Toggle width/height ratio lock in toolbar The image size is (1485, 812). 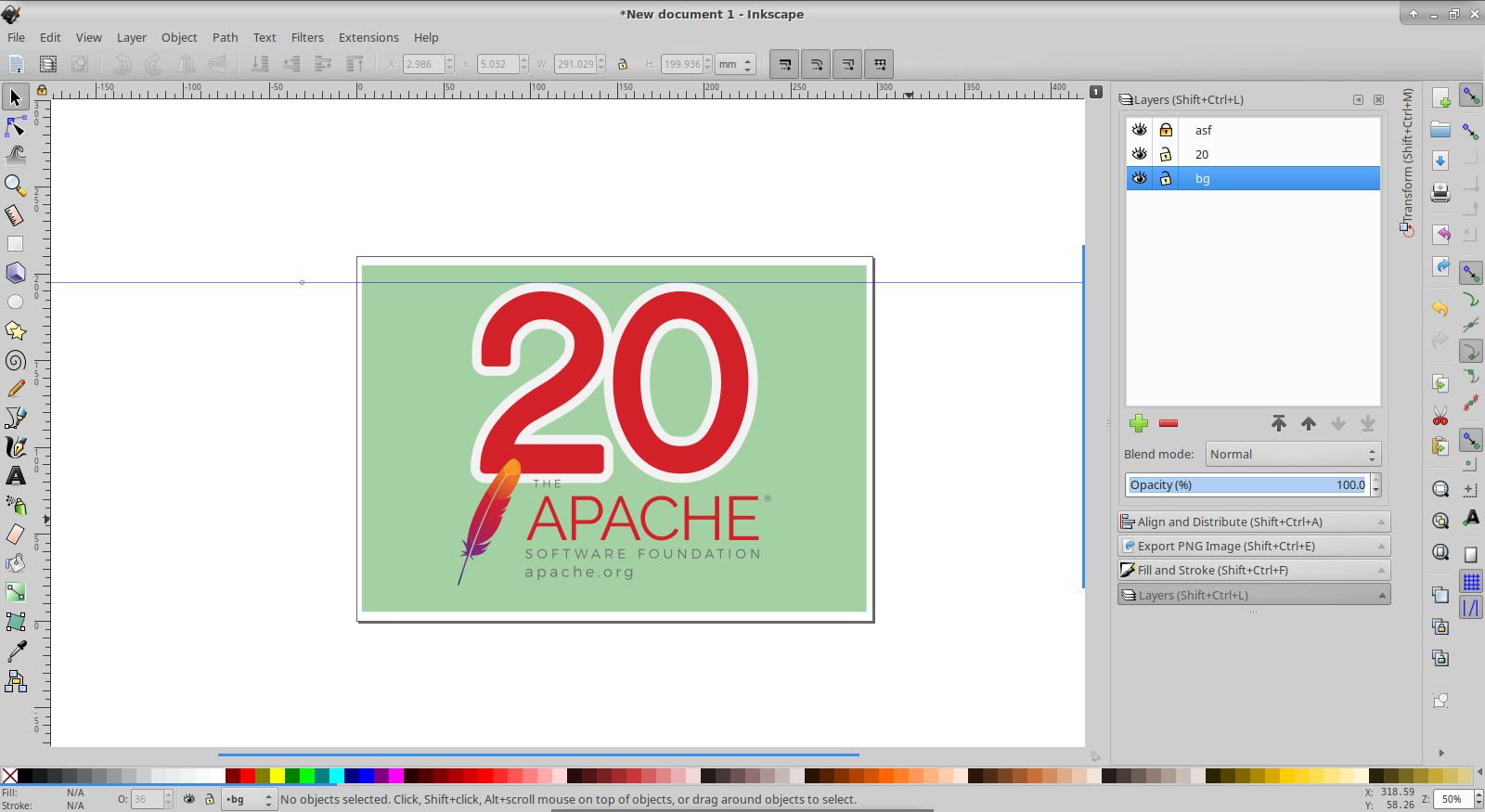[623, 64]
